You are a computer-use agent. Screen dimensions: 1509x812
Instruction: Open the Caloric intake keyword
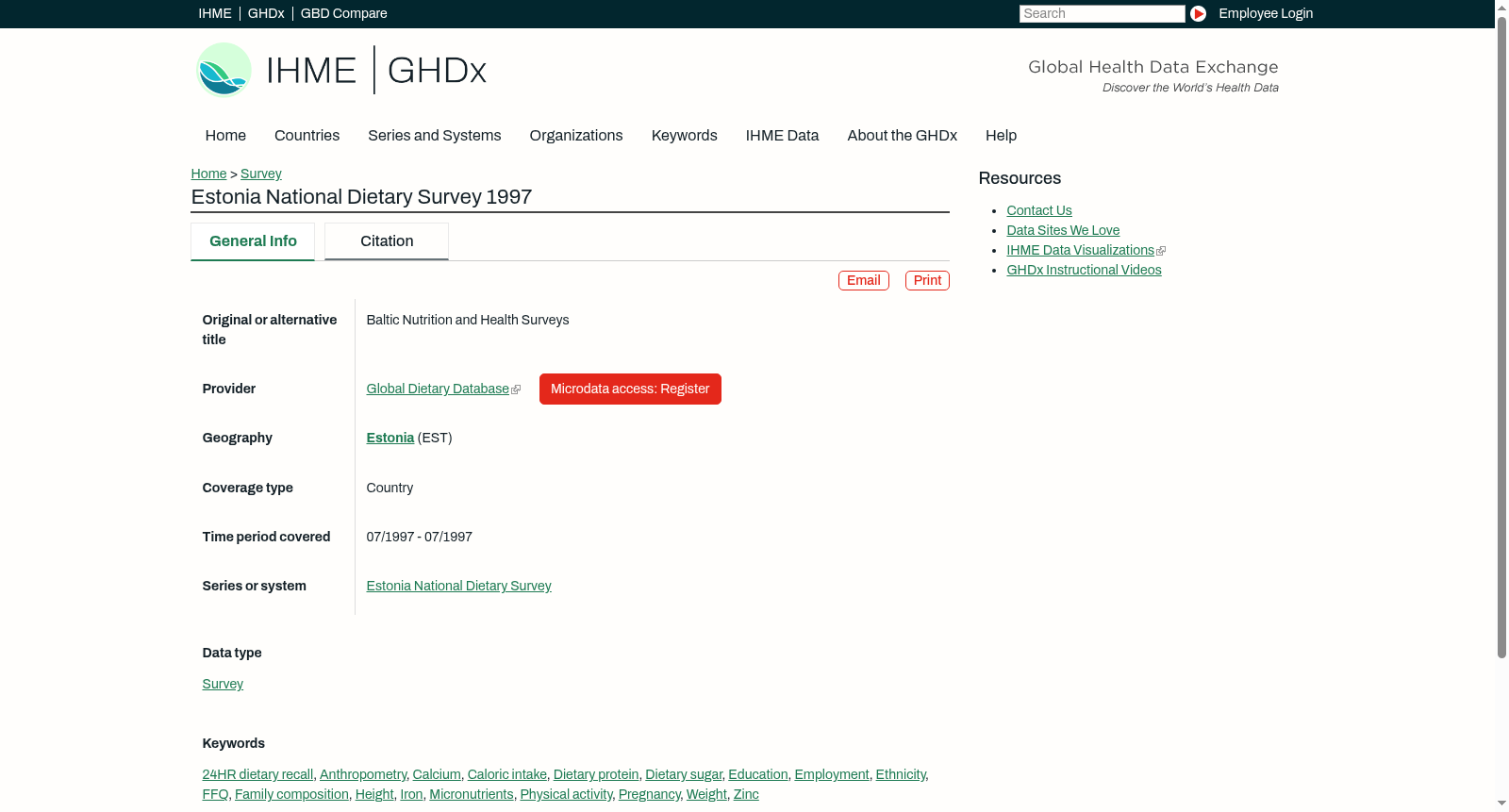[507, 775]
